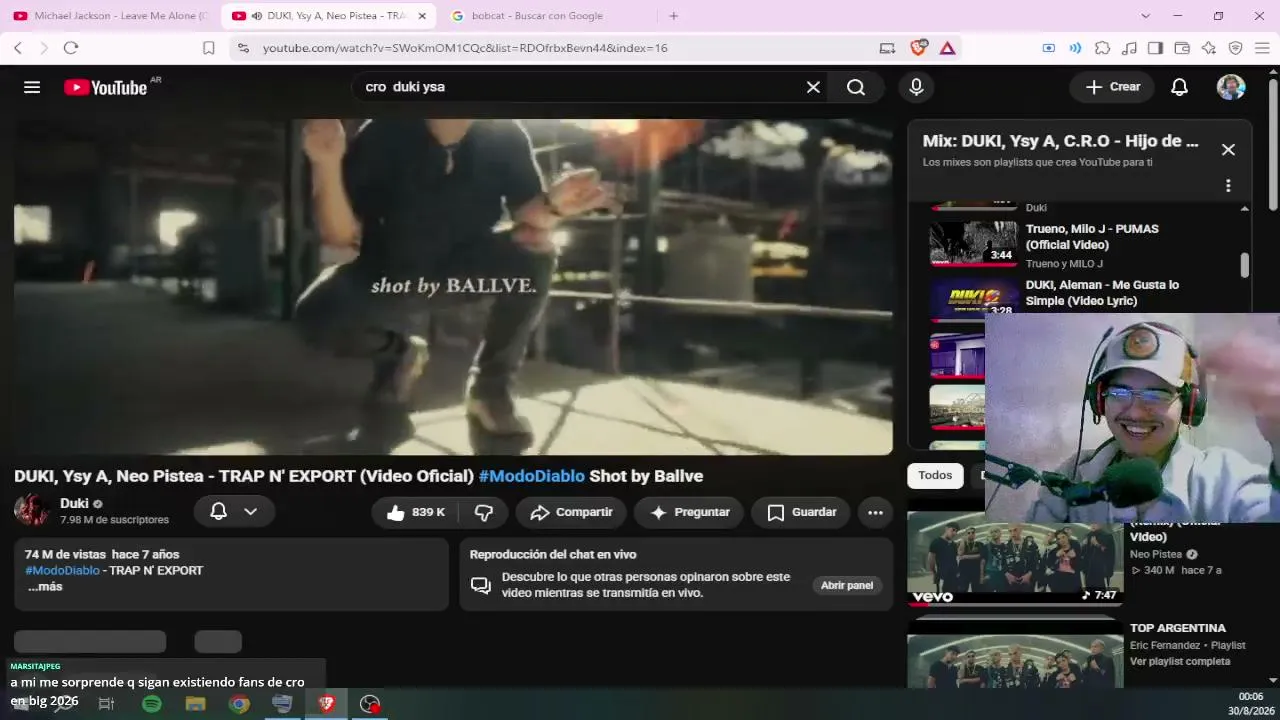The height and width of the screenshot is (720, 1280).
Task: Open Brave Rewards triangle icon
Action: [x=947, y=48]
